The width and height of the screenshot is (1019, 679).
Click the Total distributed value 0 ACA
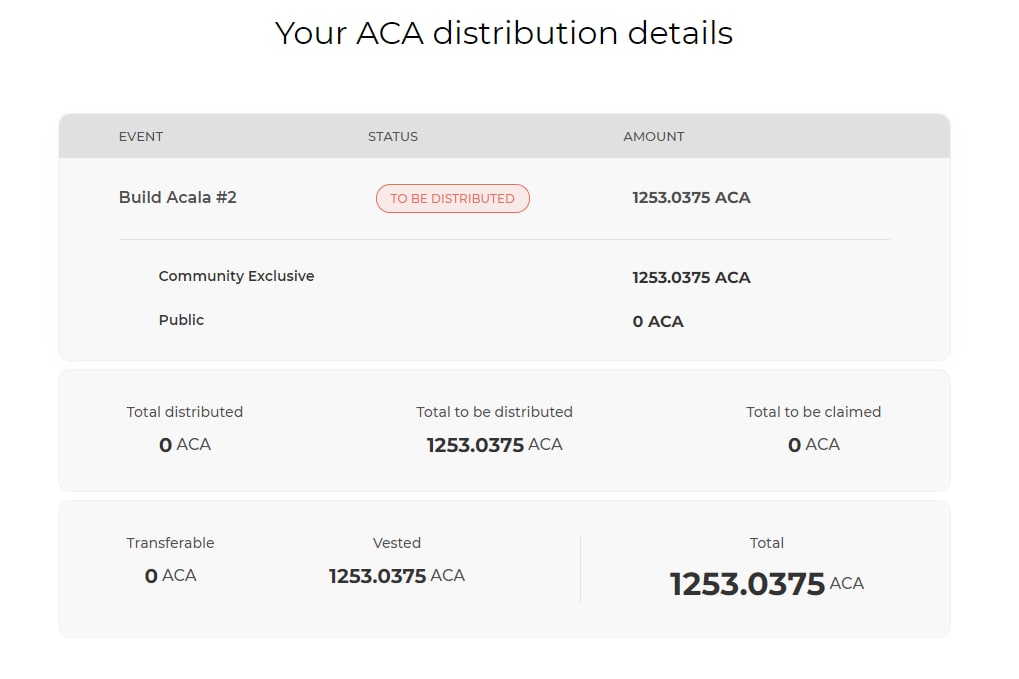pos(185,444)
